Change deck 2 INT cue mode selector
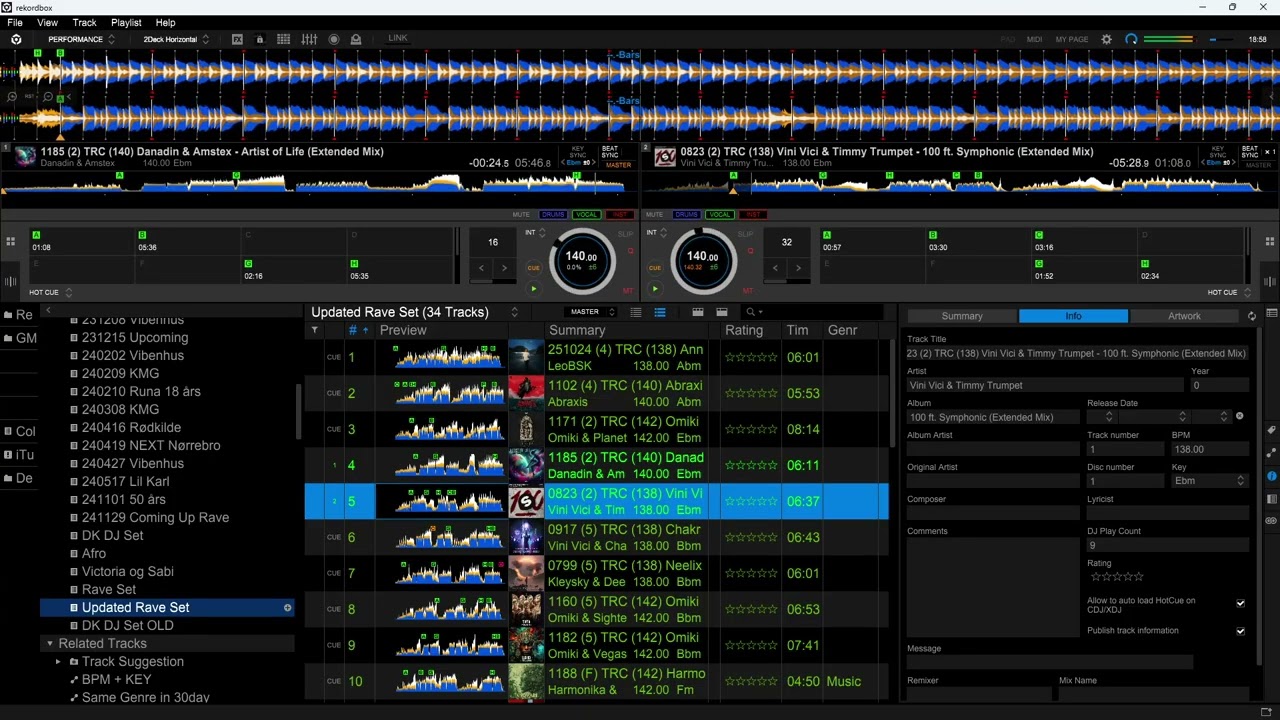The image size is (1280, 720). pos(657,233)
